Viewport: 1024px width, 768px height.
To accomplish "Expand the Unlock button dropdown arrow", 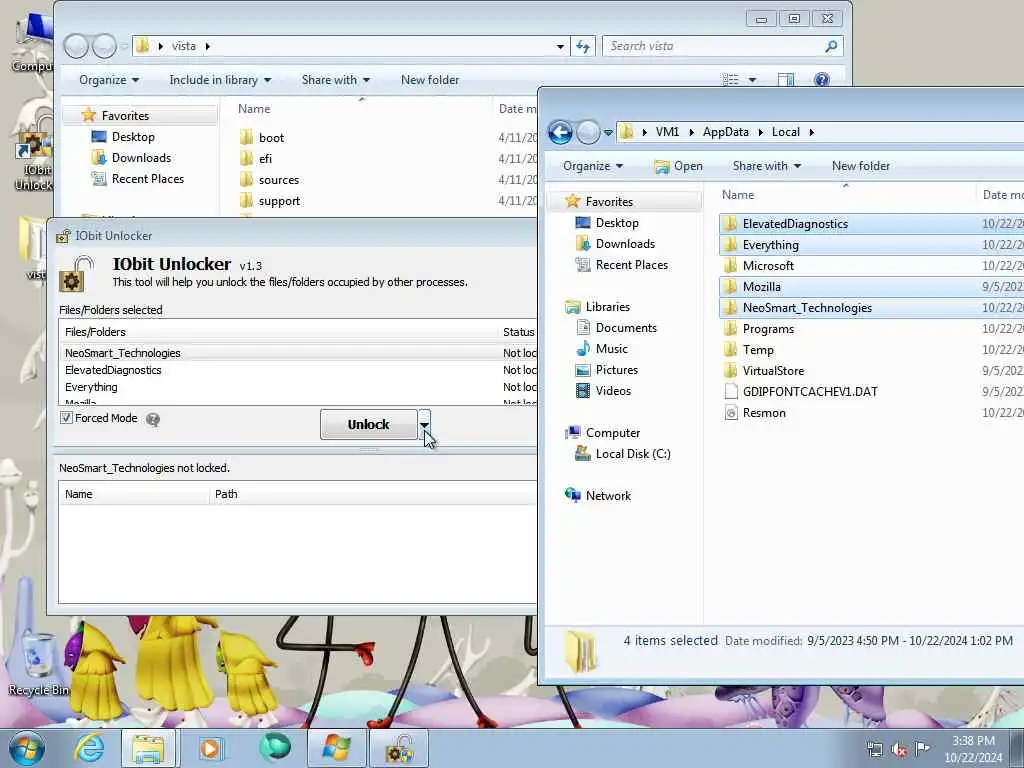I will tap(424, 424).
